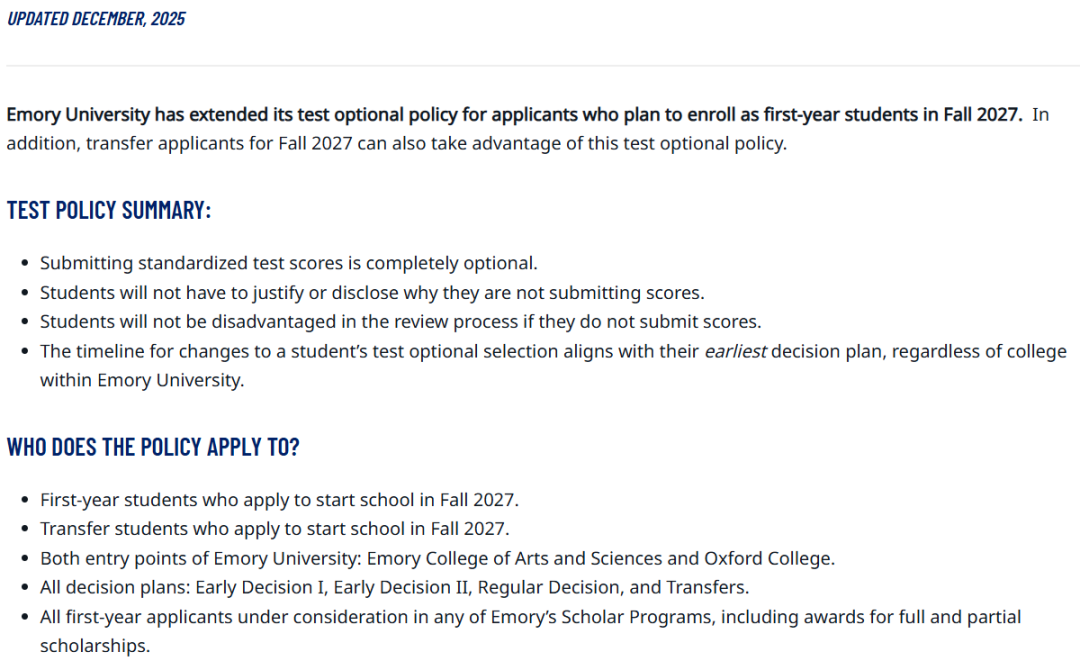Screen dimensions: 1080x661
Task: Click the italic word "earliest"
Action: click(735, 352)
